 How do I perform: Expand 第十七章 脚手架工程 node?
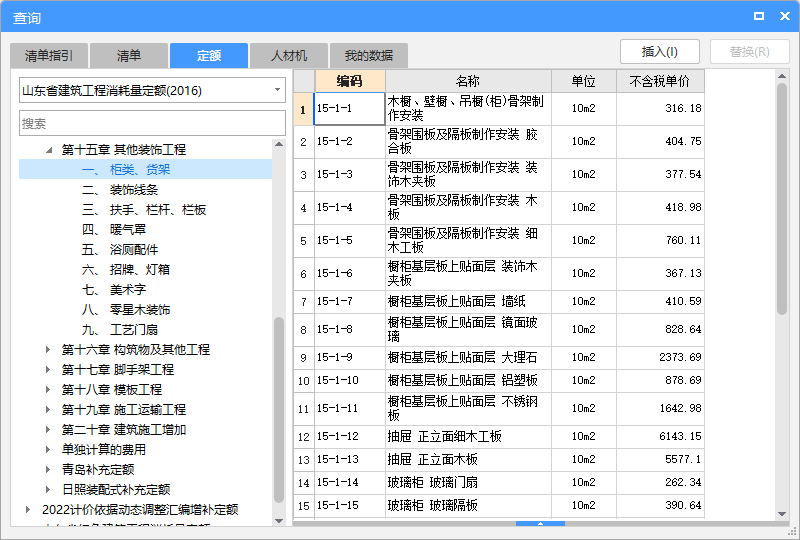tap(47, 370)
